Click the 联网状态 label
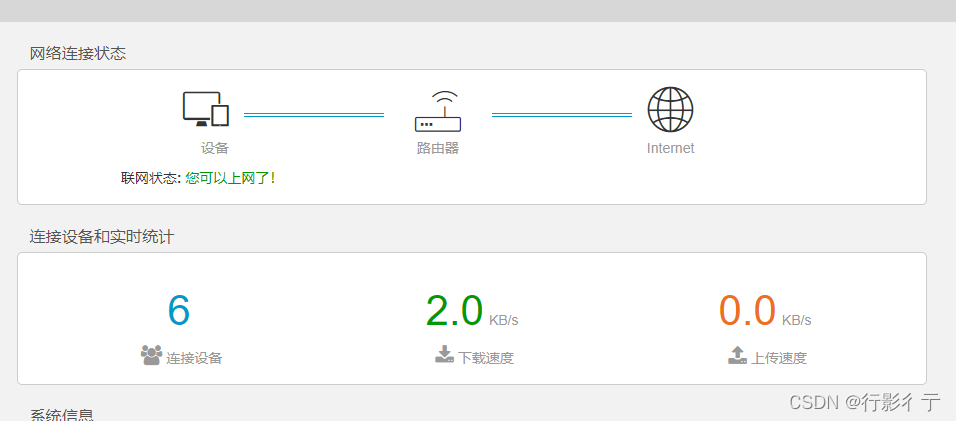 [149, 179]
